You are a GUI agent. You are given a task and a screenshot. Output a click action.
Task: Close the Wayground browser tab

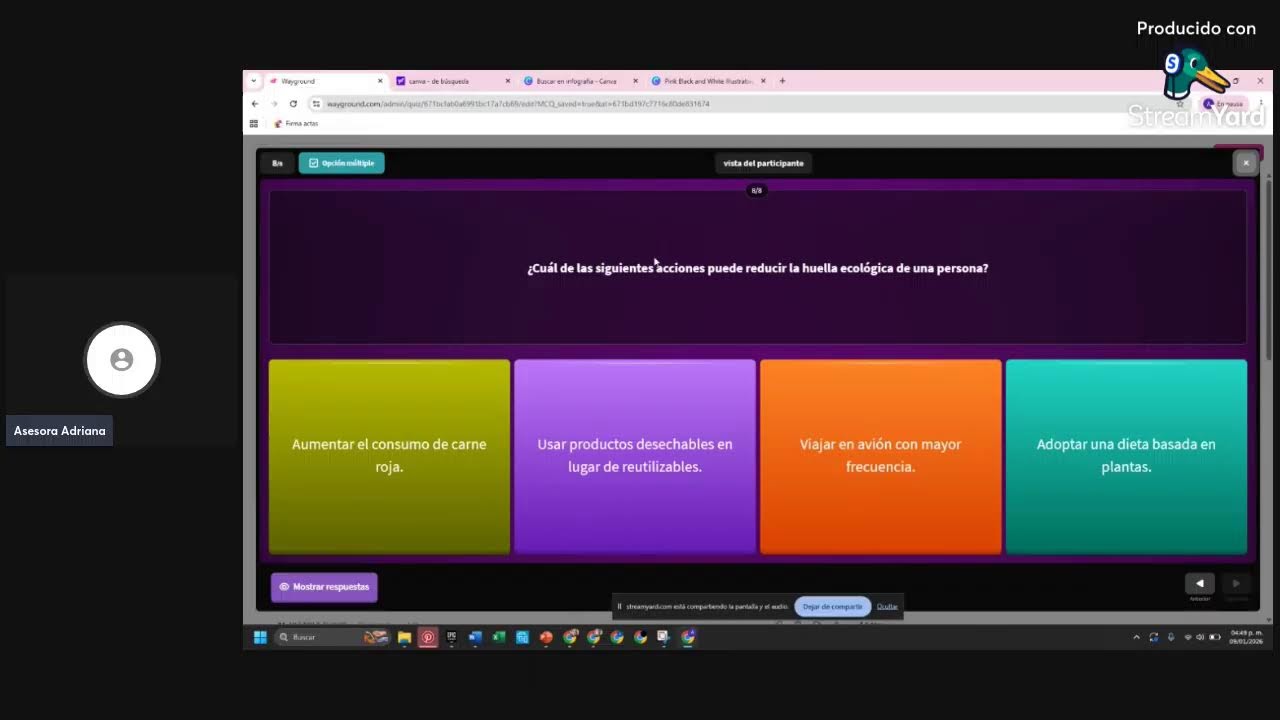tap(380, 81)
